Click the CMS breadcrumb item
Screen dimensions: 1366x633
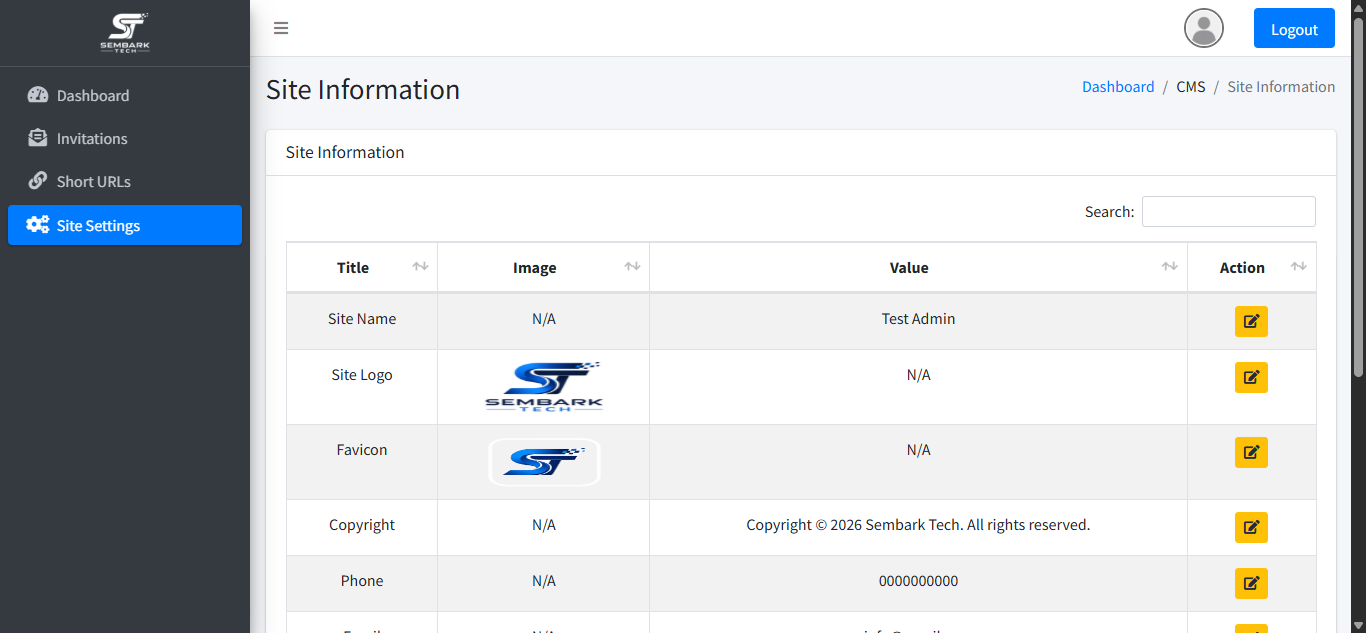pyautogui.click(x=1191, y=87)
